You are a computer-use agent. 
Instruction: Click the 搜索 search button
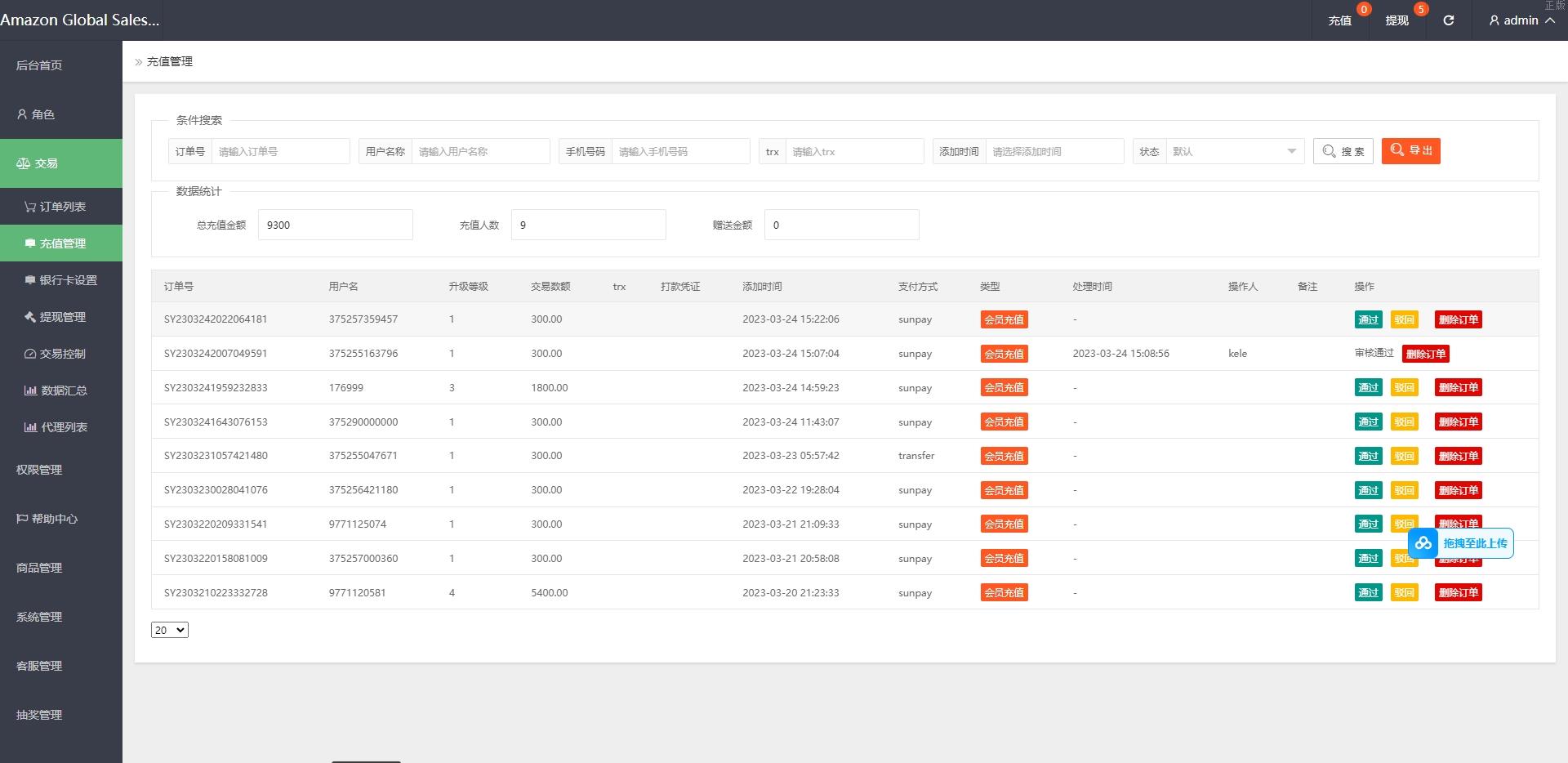coord(1343,151)
